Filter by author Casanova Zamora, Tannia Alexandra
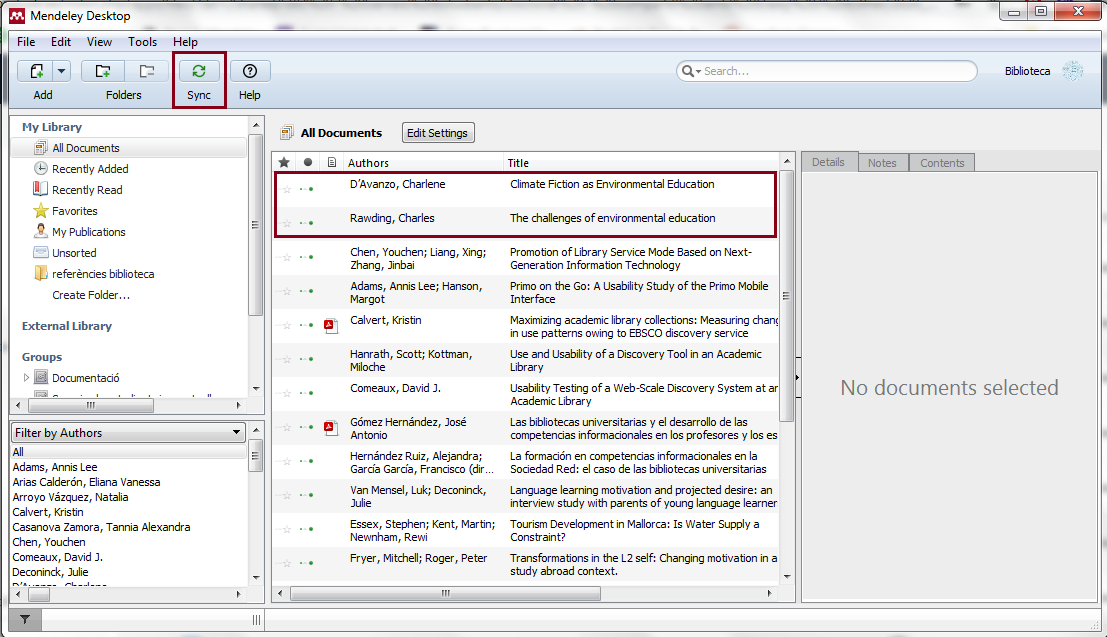This screenshot has height=637, width=1107. click(102, 527)
